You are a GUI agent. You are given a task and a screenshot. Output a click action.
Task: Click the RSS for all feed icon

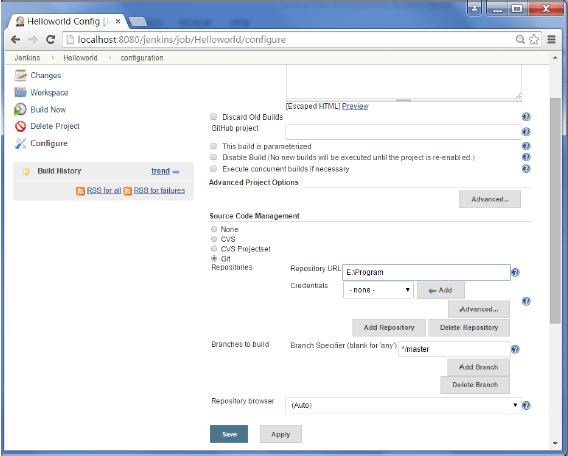point(80,191)
